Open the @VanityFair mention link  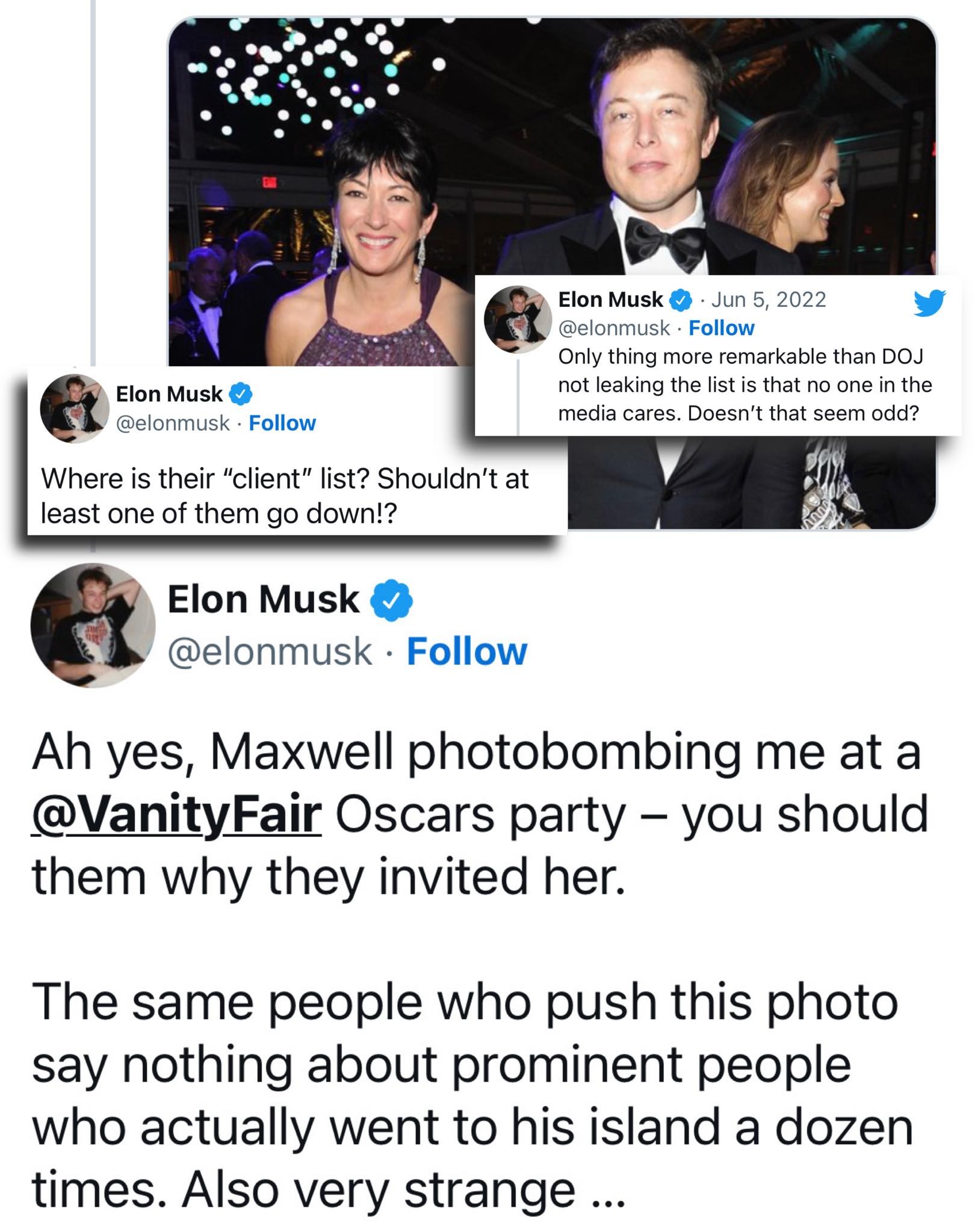point(176,816)
